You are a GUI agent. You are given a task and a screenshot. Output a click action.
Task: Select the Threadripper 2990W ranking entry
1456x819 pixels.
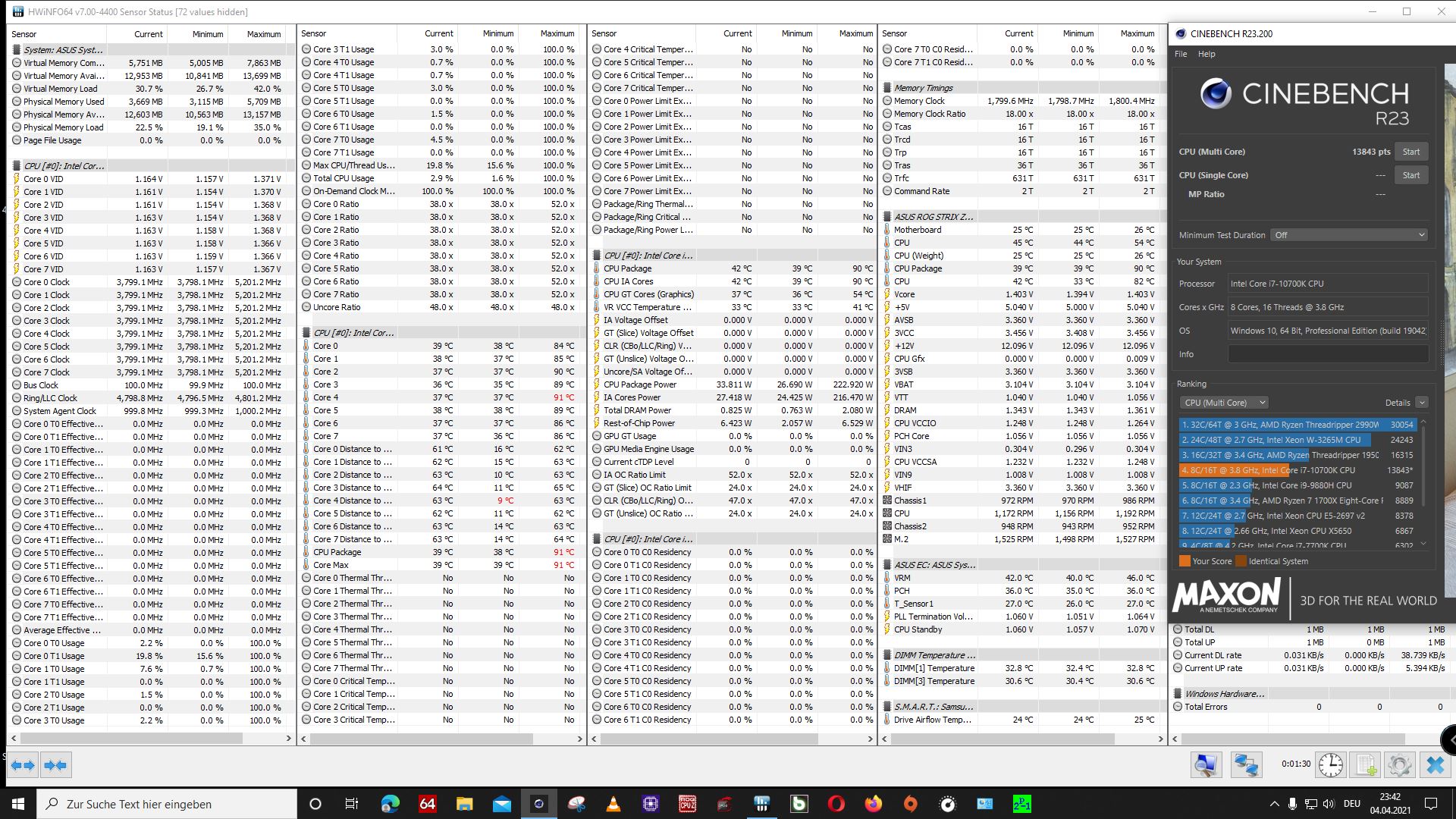click(x=1298, y=425)
